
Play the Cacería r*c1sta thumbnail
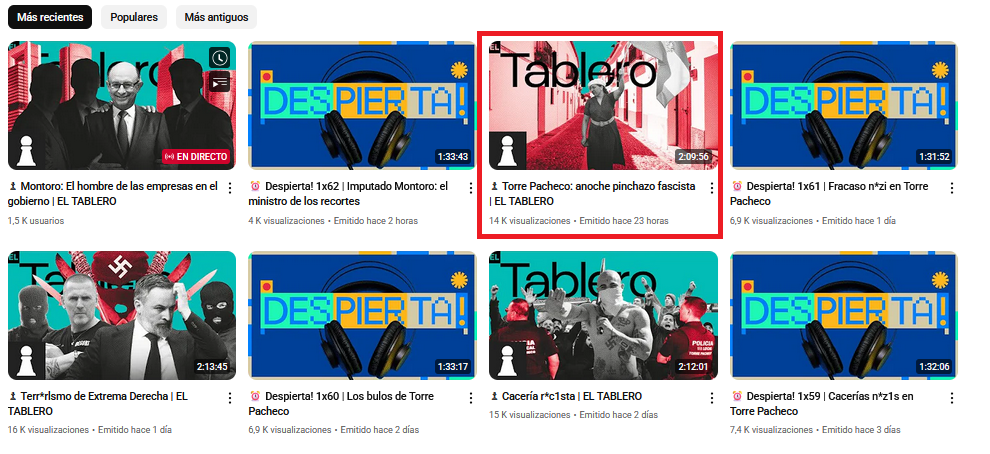click(x=604, y=315)
